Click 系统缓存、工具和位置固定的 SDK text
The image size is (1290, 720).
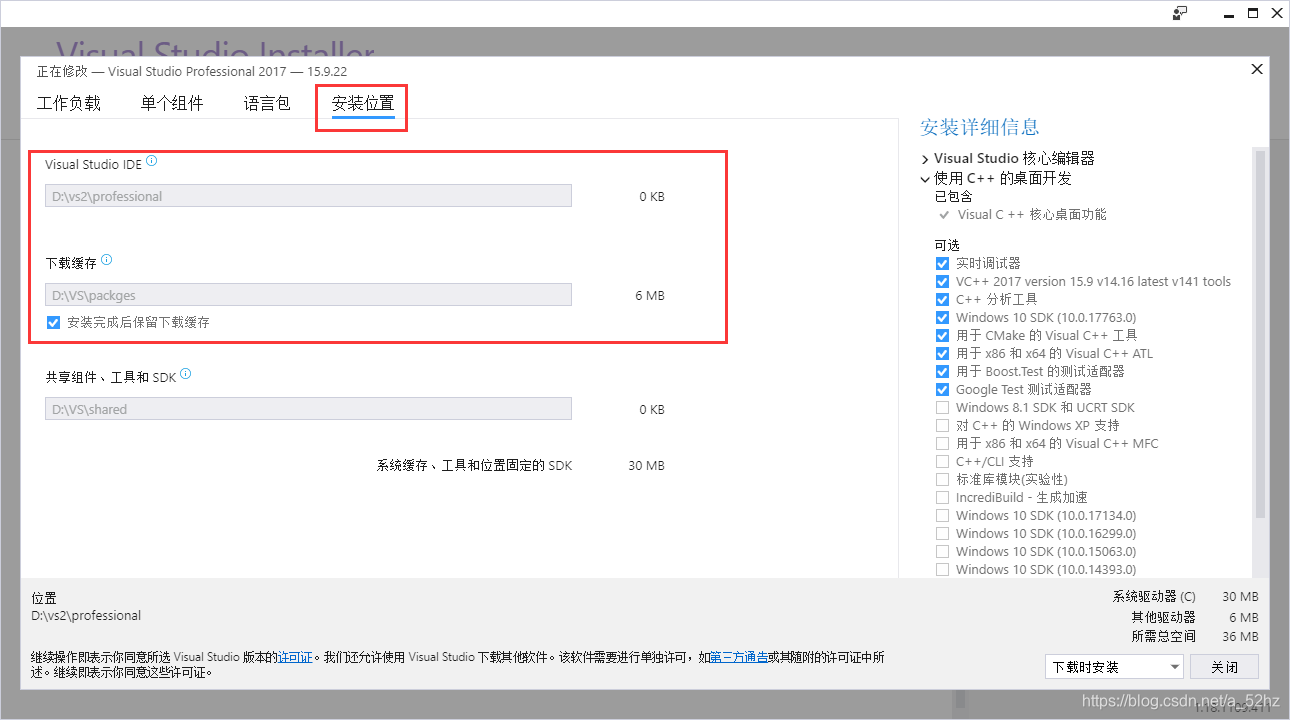[x=474, y=466]
